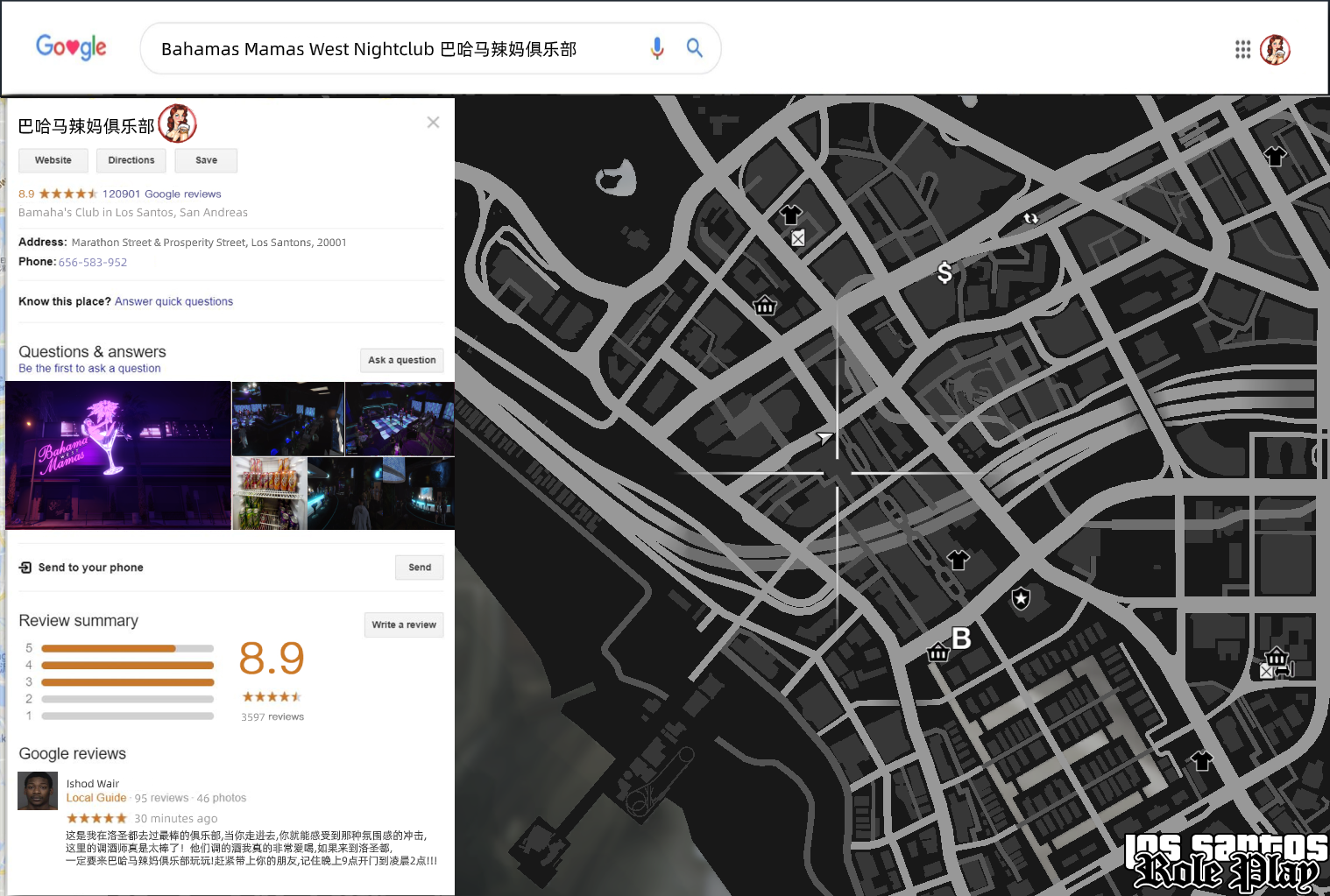Screen dimensions: 1330x896
Task: Select the white arrow player marker
Action: pyautogui.click(x=824, y=437)
